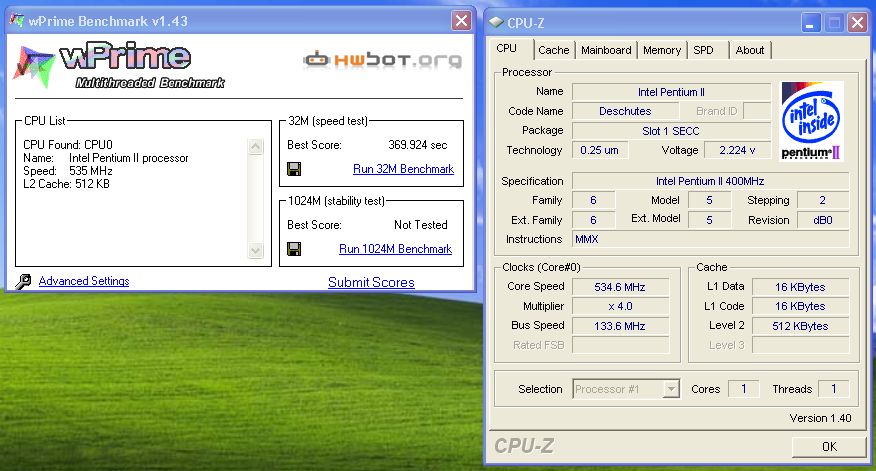876x471 pixels.
Task: Click the L1 Code value 16 KBytes
Action: (800, 306)
